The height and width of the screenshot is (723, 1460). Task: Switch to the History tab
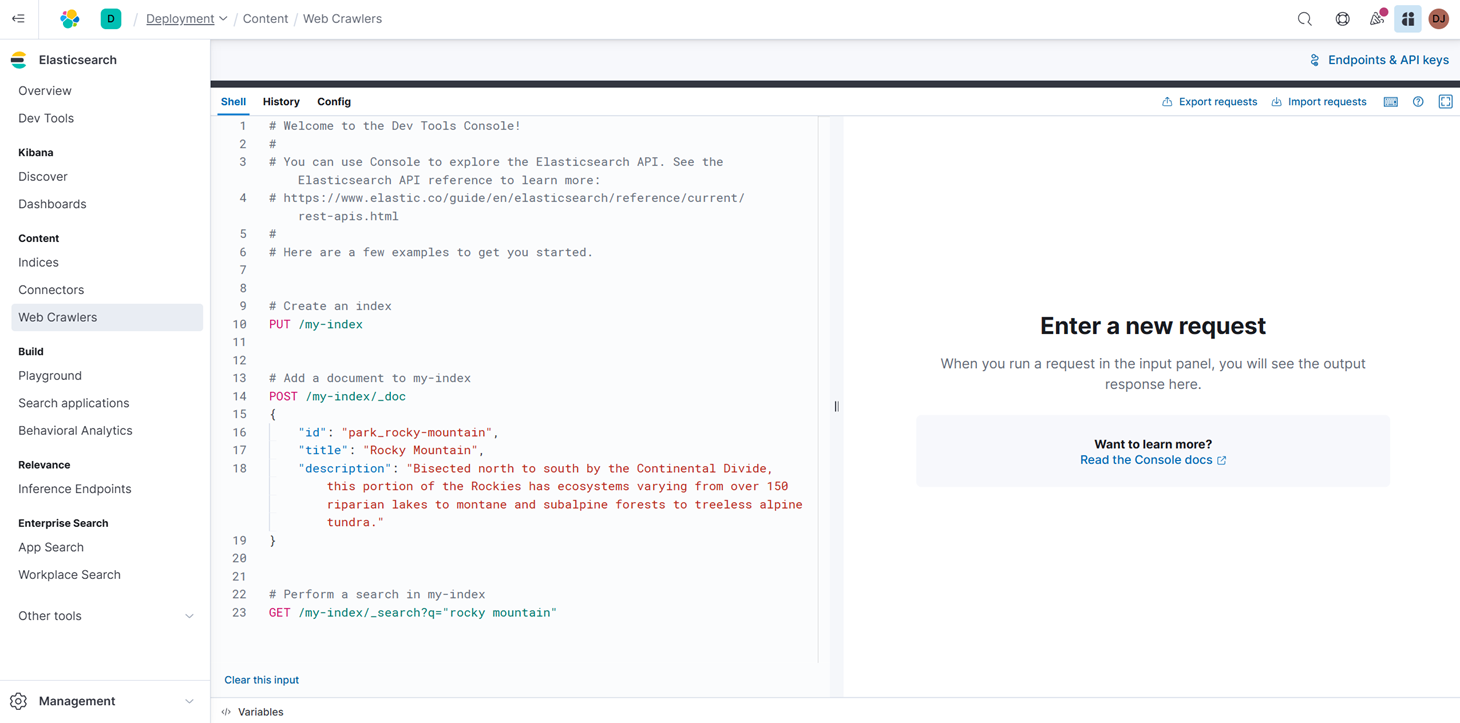point(281,101)
